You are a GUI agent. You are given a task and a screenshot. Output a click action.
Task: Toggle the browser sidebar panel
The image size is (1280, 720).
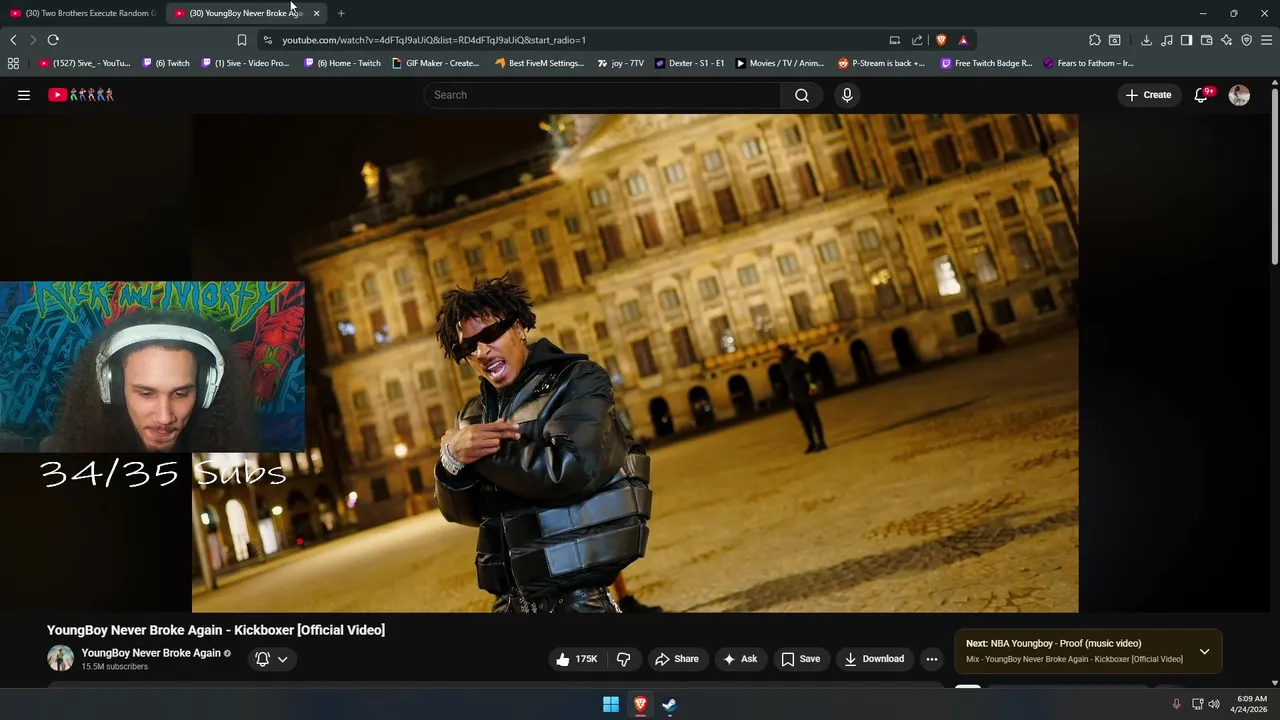point(1186,40)
